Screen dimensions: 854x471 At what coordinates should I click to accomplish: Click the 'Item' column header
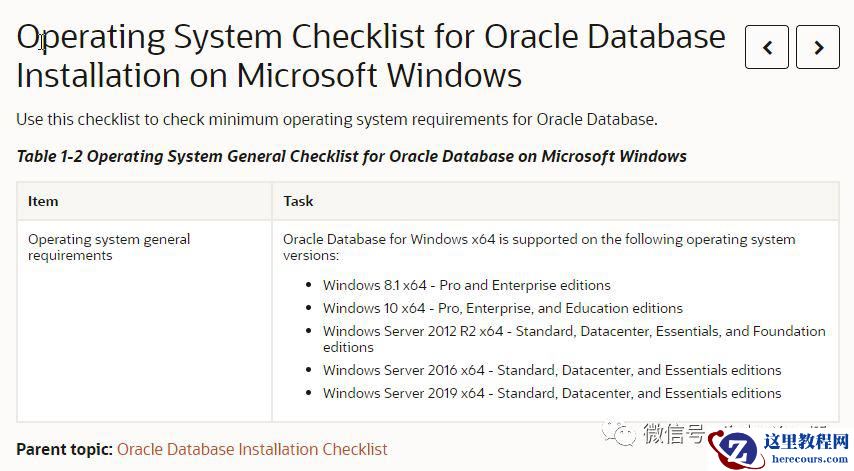click(43, 201)
